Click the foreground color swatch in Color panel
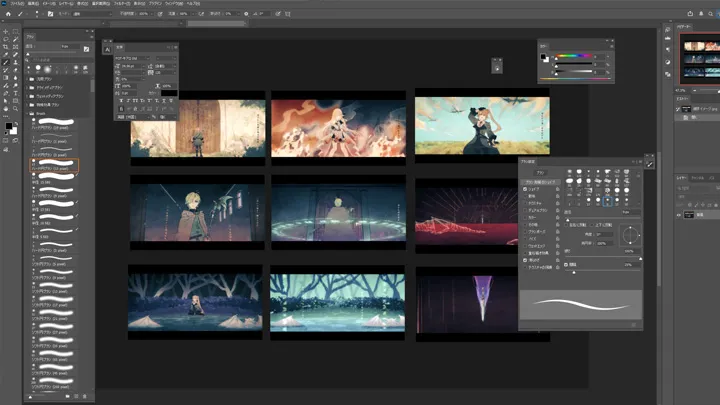Image resolution: width=720 pixels, height=405 pixels. click(543, 56)
